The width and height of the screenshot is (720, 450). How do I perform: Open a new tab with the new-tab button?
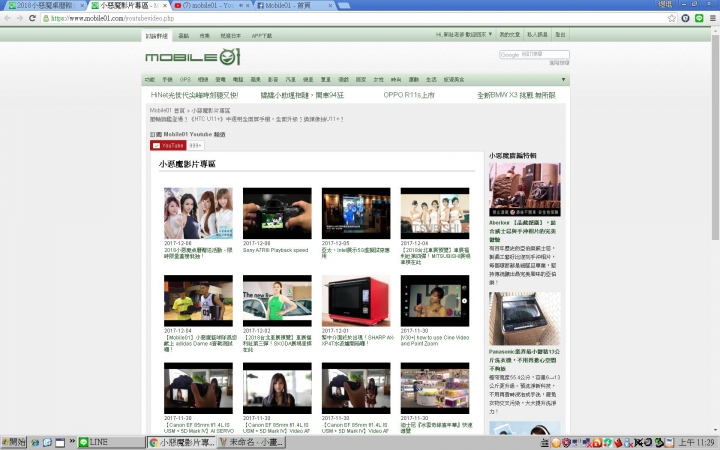(344, 6)
